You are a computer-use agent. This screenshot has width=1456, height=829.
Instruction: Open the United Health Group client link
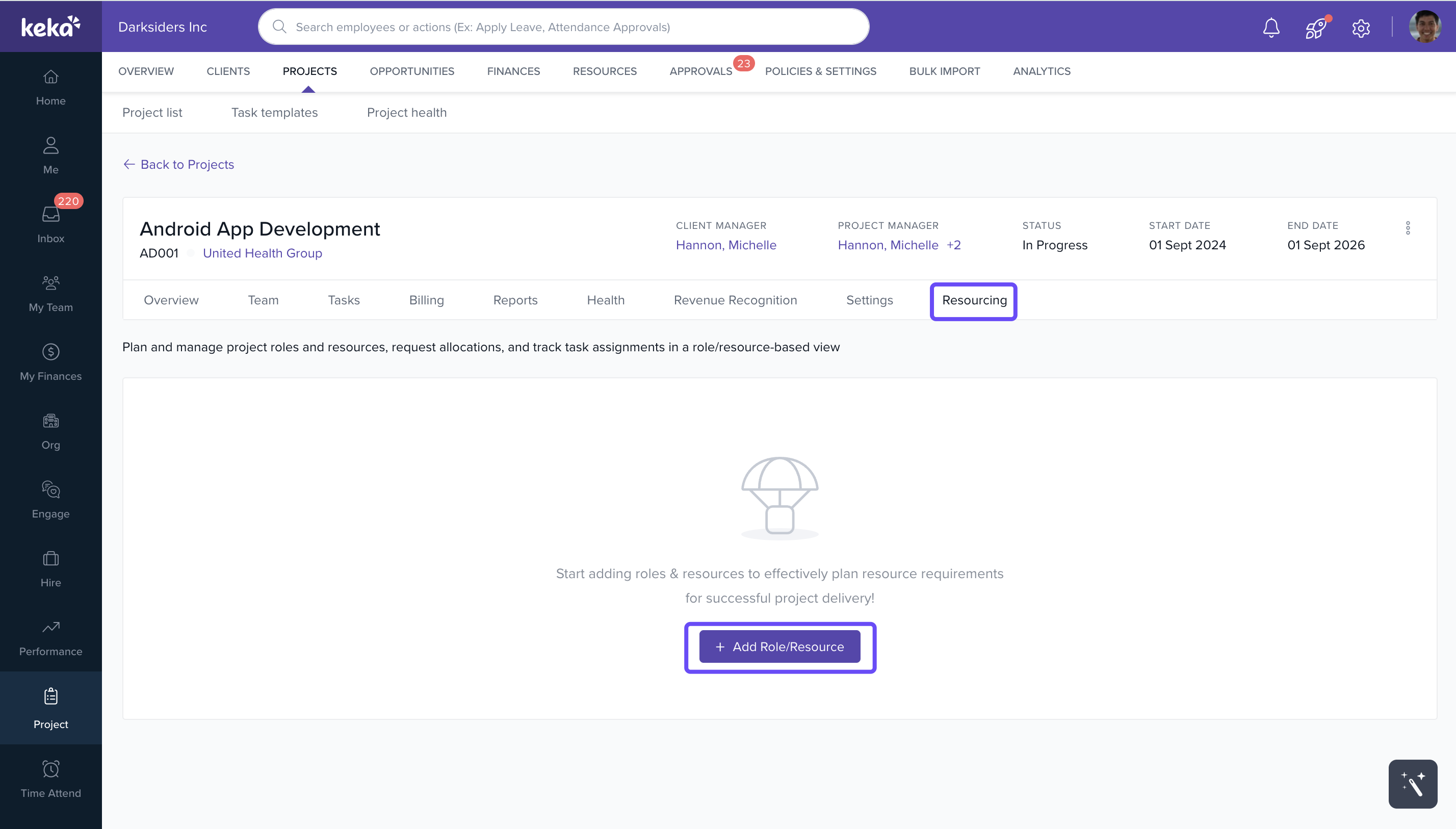[262, 253]
